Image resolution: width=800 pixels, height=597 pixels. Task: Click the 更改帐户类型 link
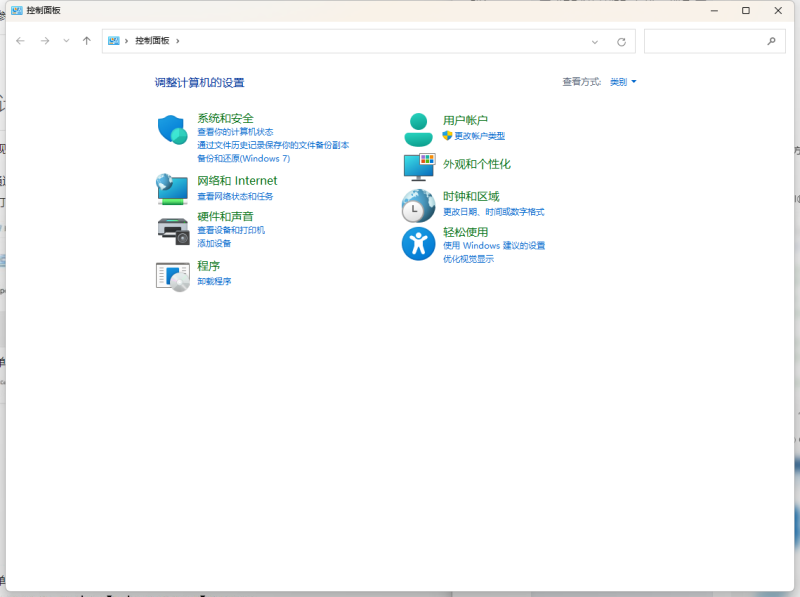tap(479, 136)
